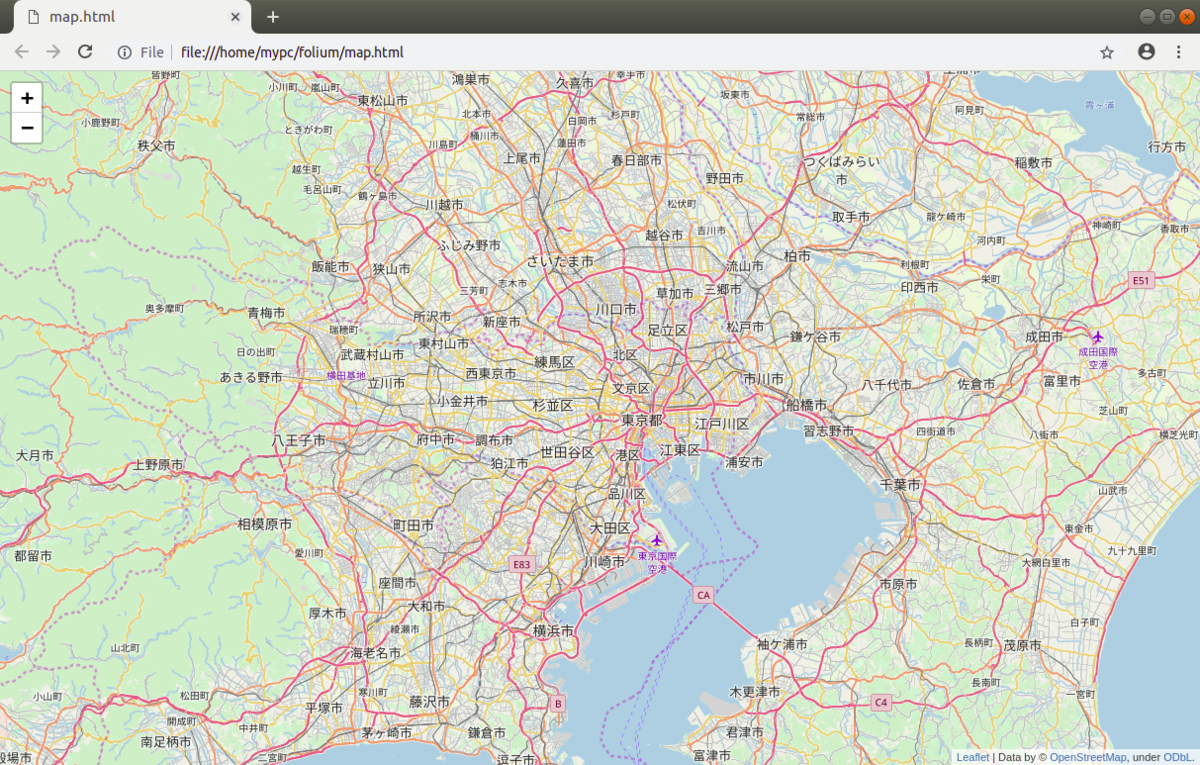Viewport: 1200px width, 765px height.
Task: Go forward to the next page
Action: click(53, 52)
